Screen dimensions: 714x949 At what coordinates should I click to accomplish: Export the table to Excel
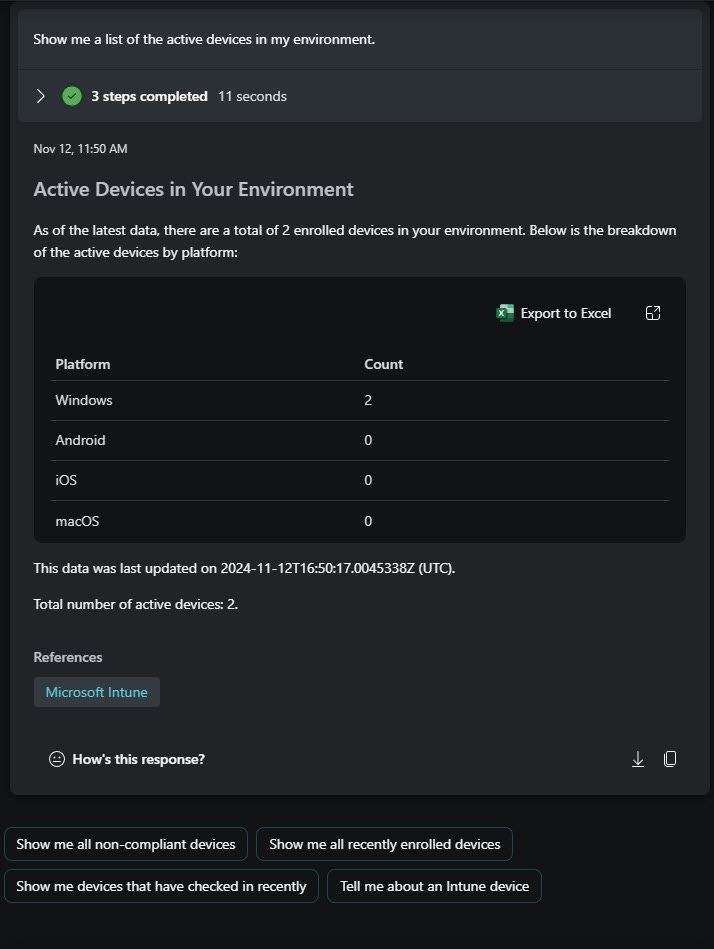pos(554,313)
